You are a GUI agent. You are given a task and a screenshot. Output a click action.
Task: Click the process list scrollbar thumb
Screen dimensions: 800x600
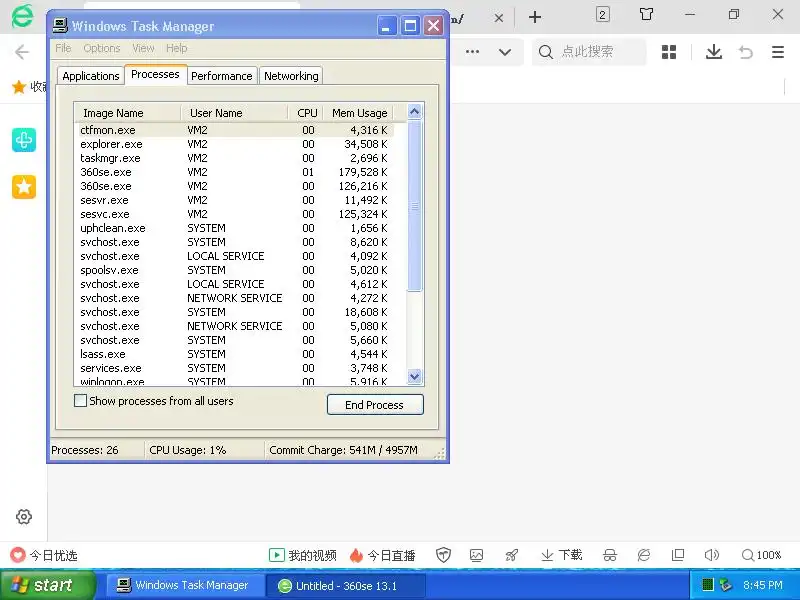point(414,205)
